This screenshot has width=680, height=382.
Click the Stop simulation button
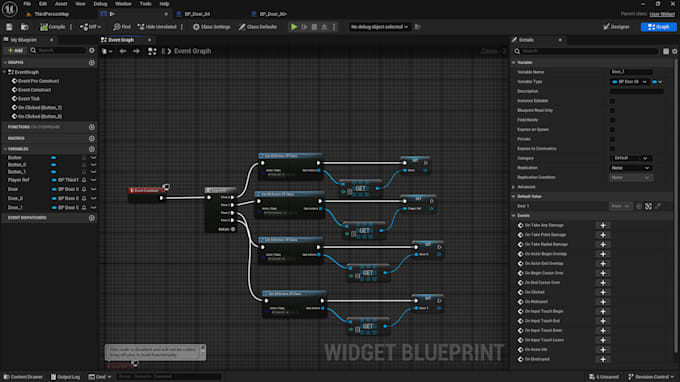tap(314, 27)
